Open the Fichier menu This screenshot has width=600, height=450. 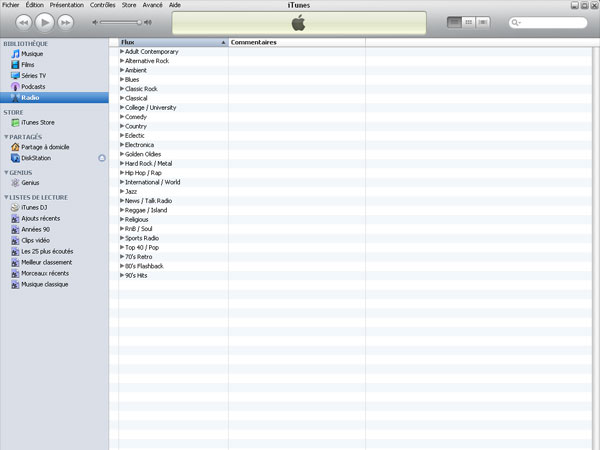11,5
